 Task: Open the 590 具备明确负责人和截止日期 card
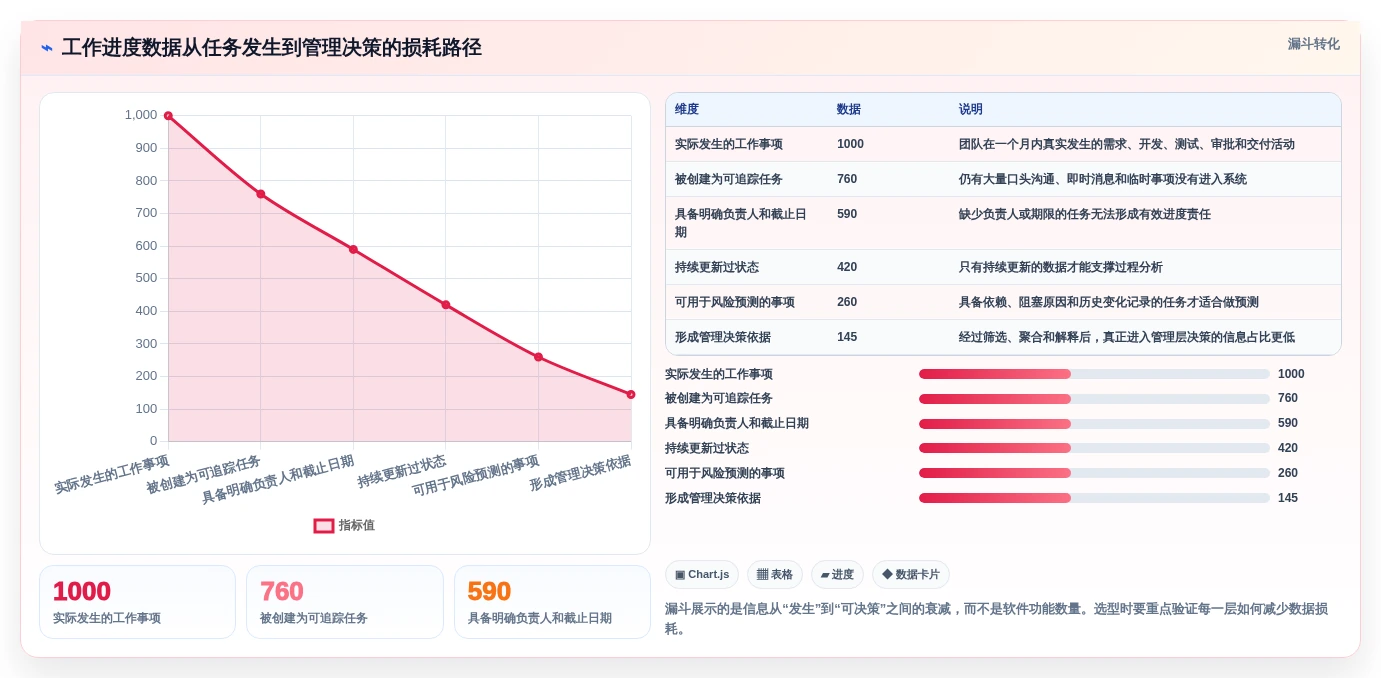tap(552, 602)
